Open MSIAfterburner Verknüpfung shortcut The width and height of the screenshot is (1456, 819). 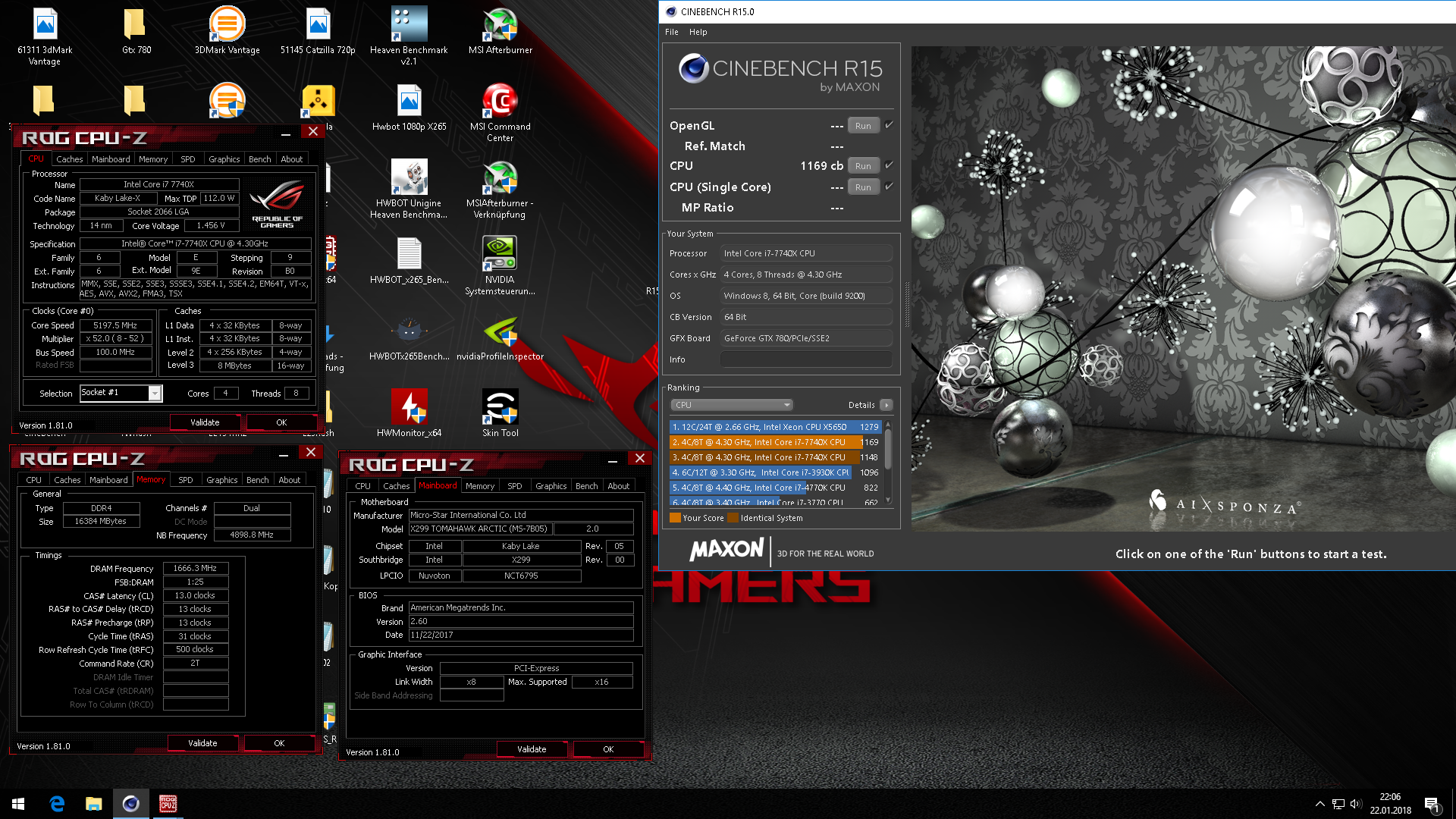(x=500, y=189)
